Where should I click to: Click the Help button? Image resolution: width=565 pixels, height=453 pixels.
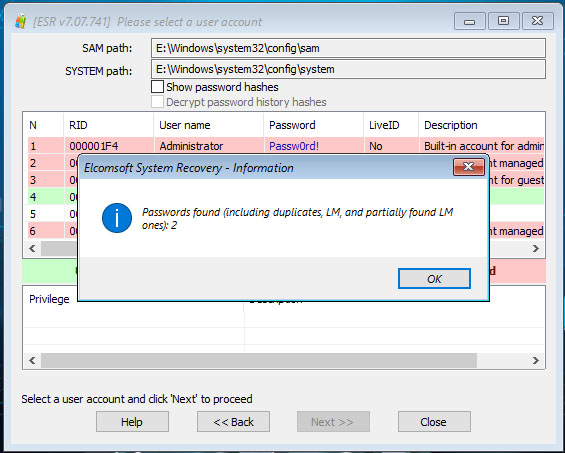coord(132,422)
